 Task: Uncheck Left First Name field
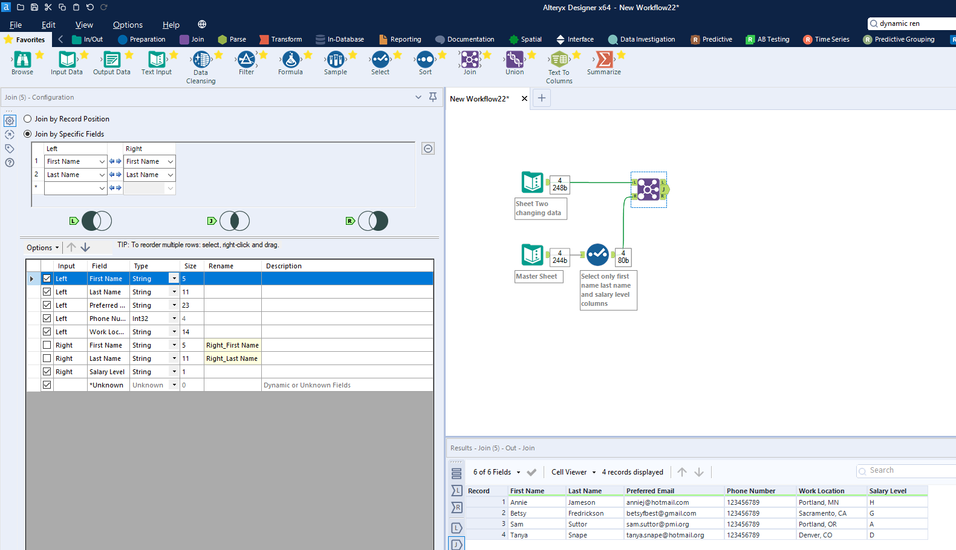(x=47, y=278)
